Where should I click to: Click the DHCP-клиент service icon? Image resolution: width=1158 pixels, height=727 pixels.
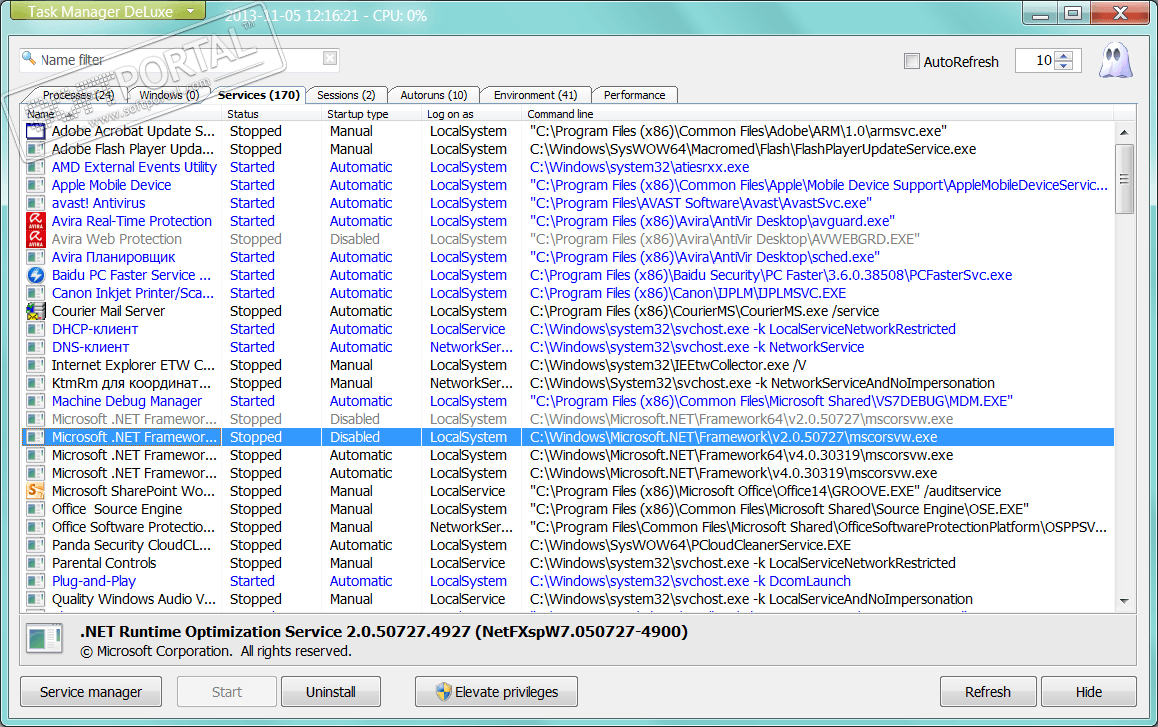(x=35, y=329)
